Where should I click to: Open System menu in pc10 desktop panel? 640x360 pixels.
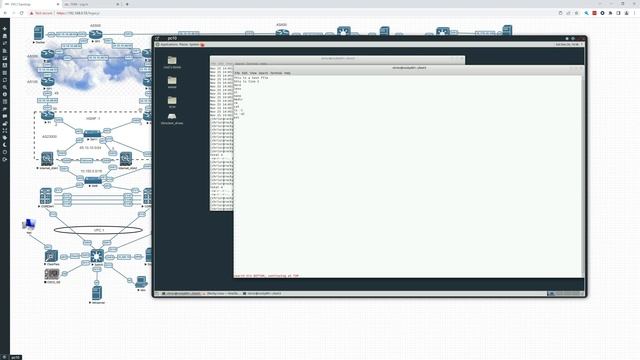pos(194,44)
